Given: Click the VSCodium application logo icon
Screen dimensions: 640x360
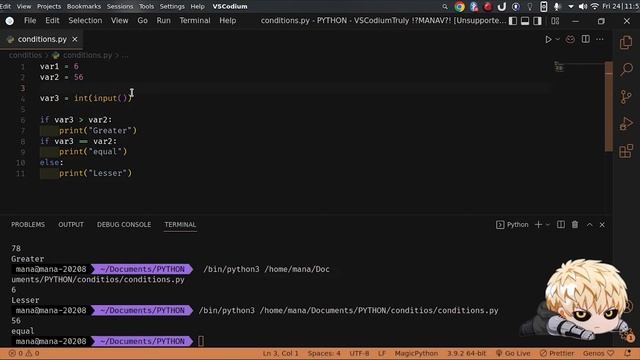Looking at the screenshot, I should coord(9,21).
